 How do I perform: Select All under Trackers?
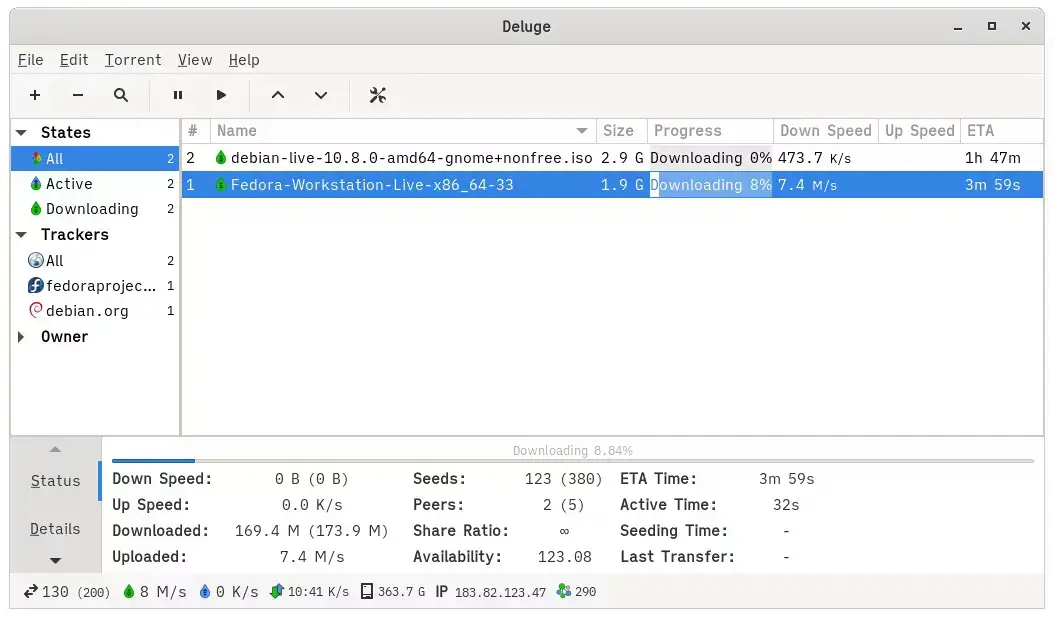point(95,260)
